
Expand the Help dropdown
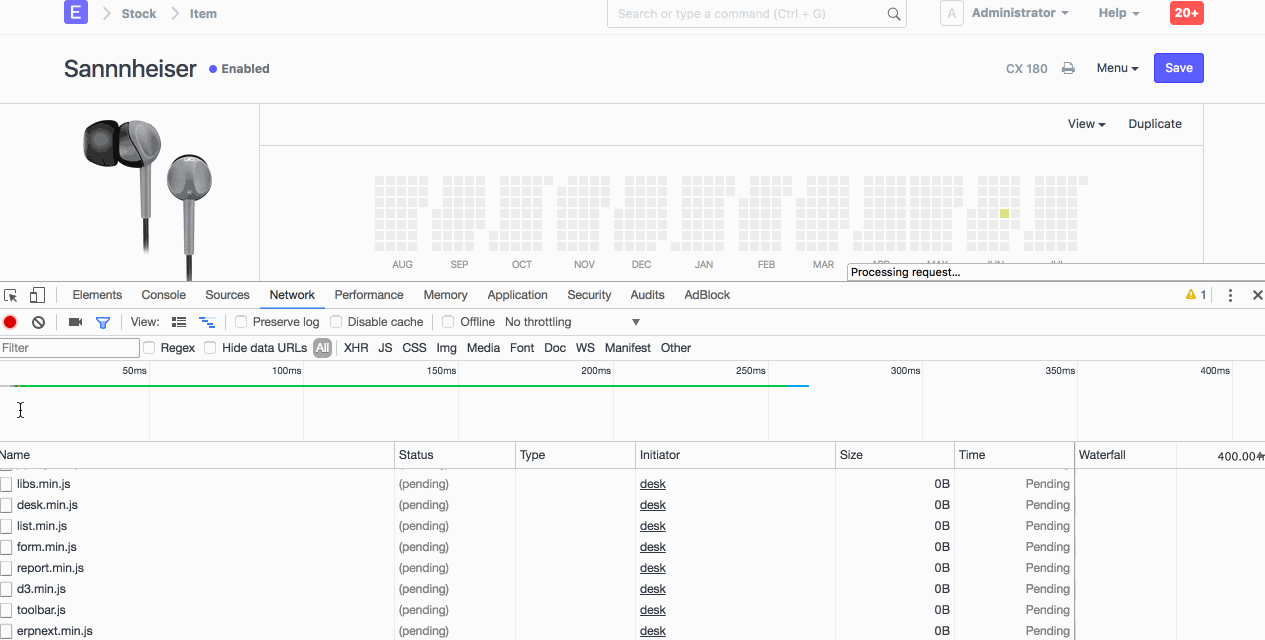point(1119,13)
